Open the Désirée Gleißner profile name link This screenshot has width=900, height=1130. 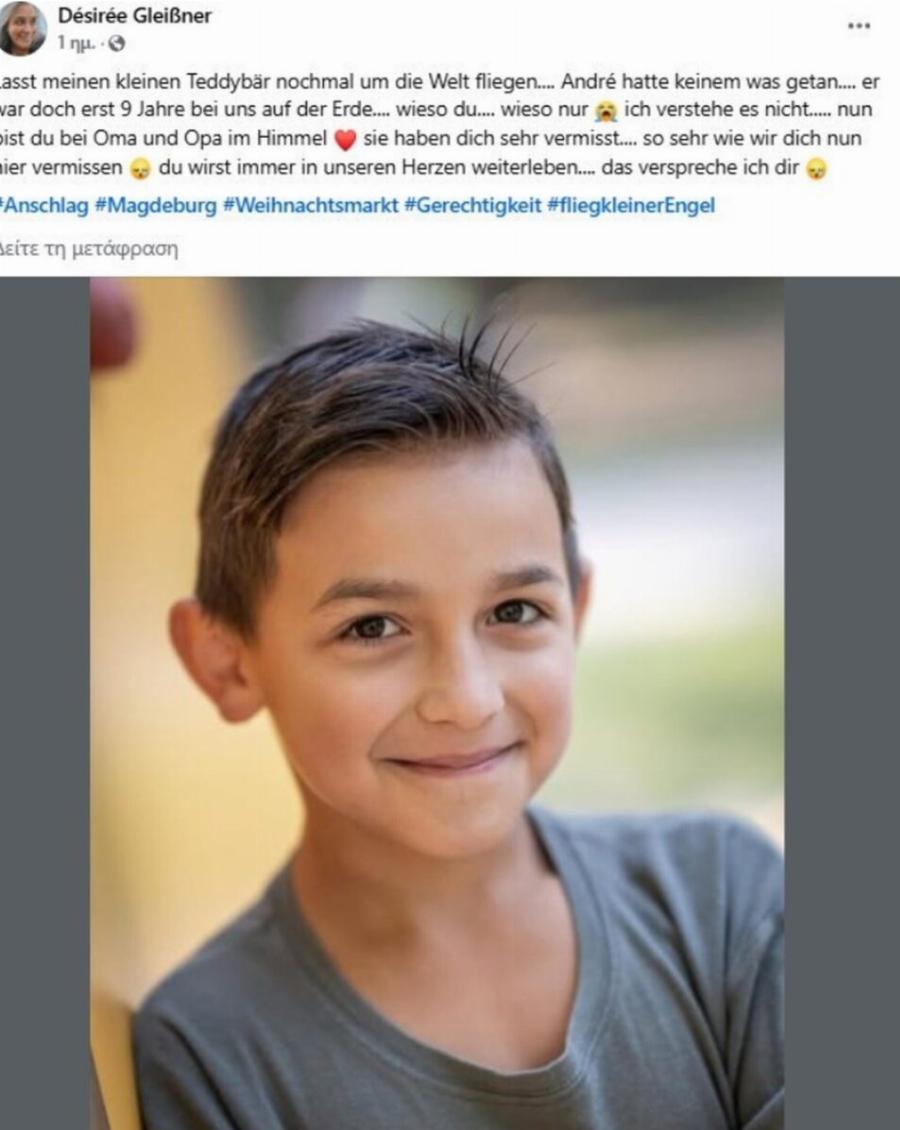(135, 16)
